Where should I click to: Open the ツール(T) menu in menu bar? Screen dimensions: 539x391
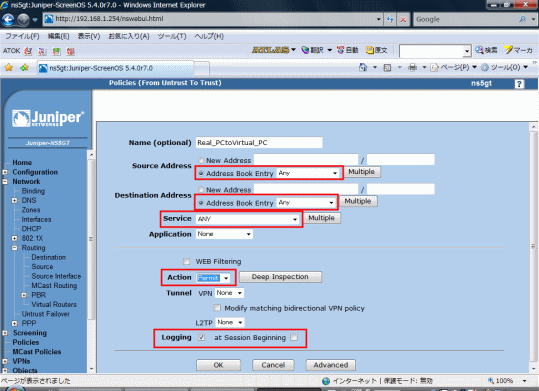pyautogui.click(x=172, y=36)
